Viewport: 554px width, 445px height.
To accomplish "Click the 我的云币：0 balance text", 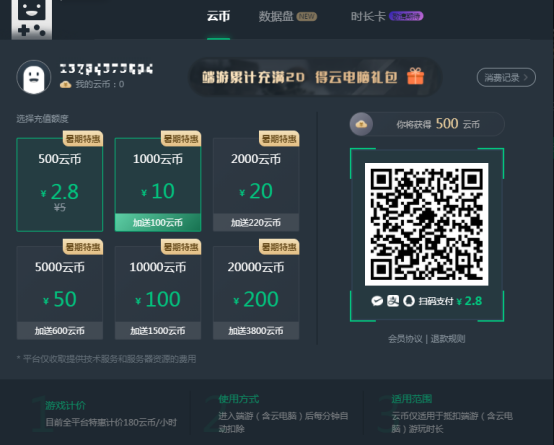I will click(100, 84).
